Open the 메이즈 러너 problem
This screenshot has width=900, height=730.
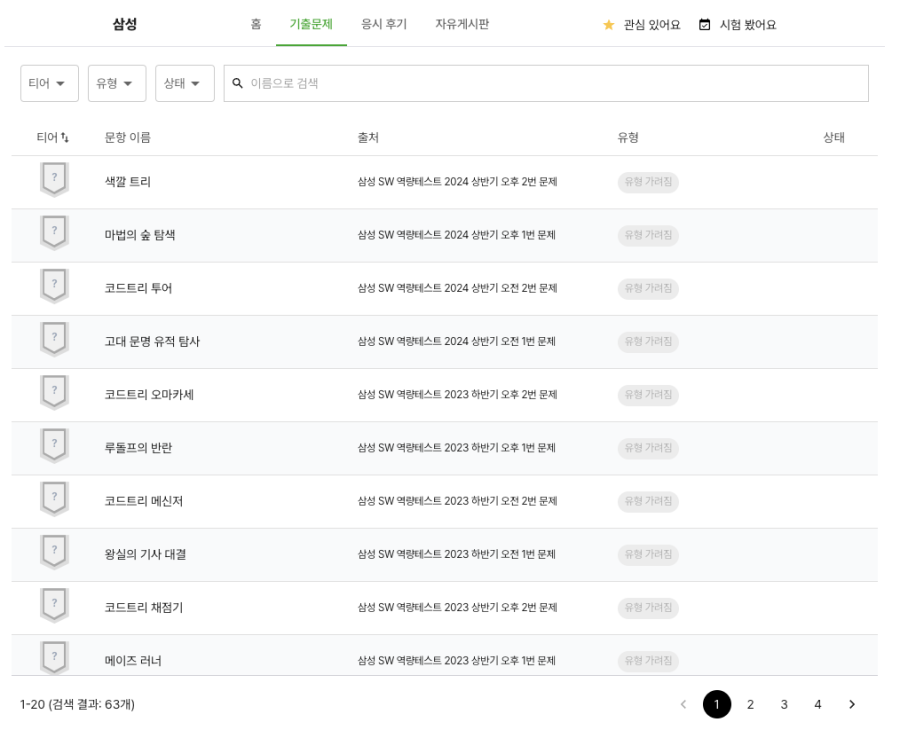(x=133, y=661)
